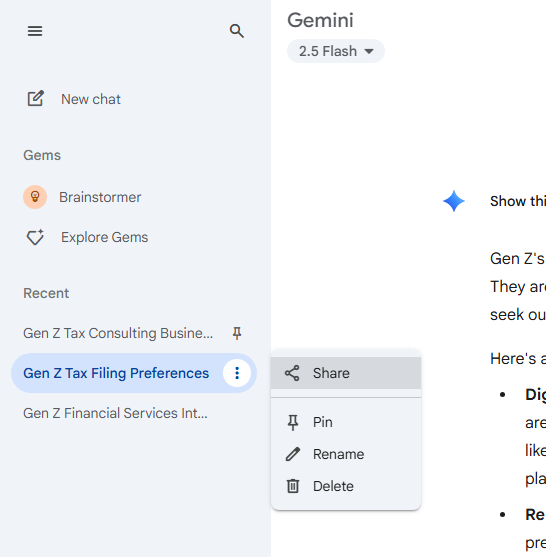Open chat search with the magnifier icon
The height and width of the screenshot is (557, 546).
pyautogui.click(x=237, y=31)
